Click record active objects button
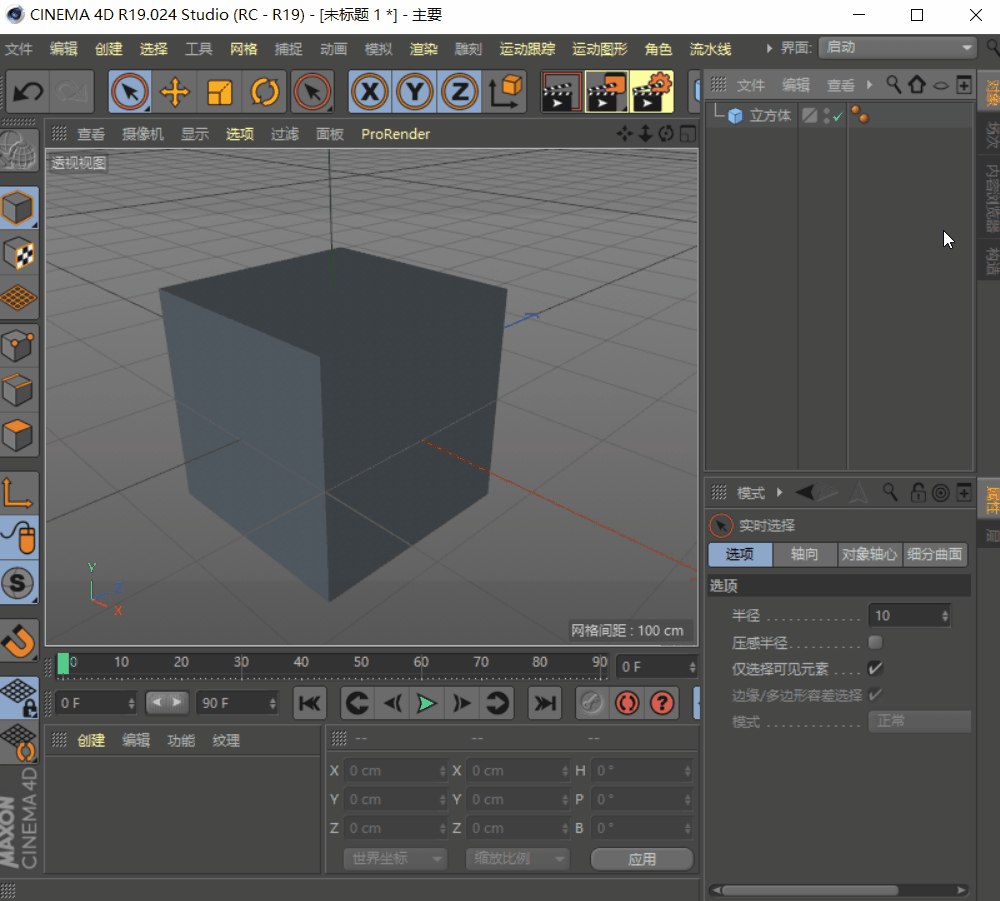 591,703
